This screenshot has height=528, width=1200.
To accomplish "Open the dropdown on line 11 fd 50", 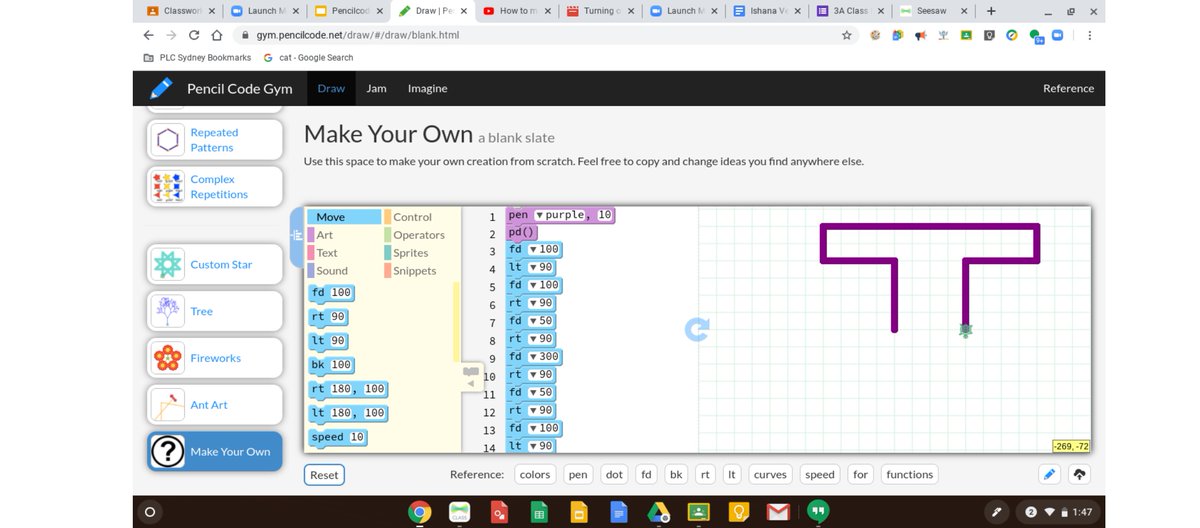I will point(534,392).
